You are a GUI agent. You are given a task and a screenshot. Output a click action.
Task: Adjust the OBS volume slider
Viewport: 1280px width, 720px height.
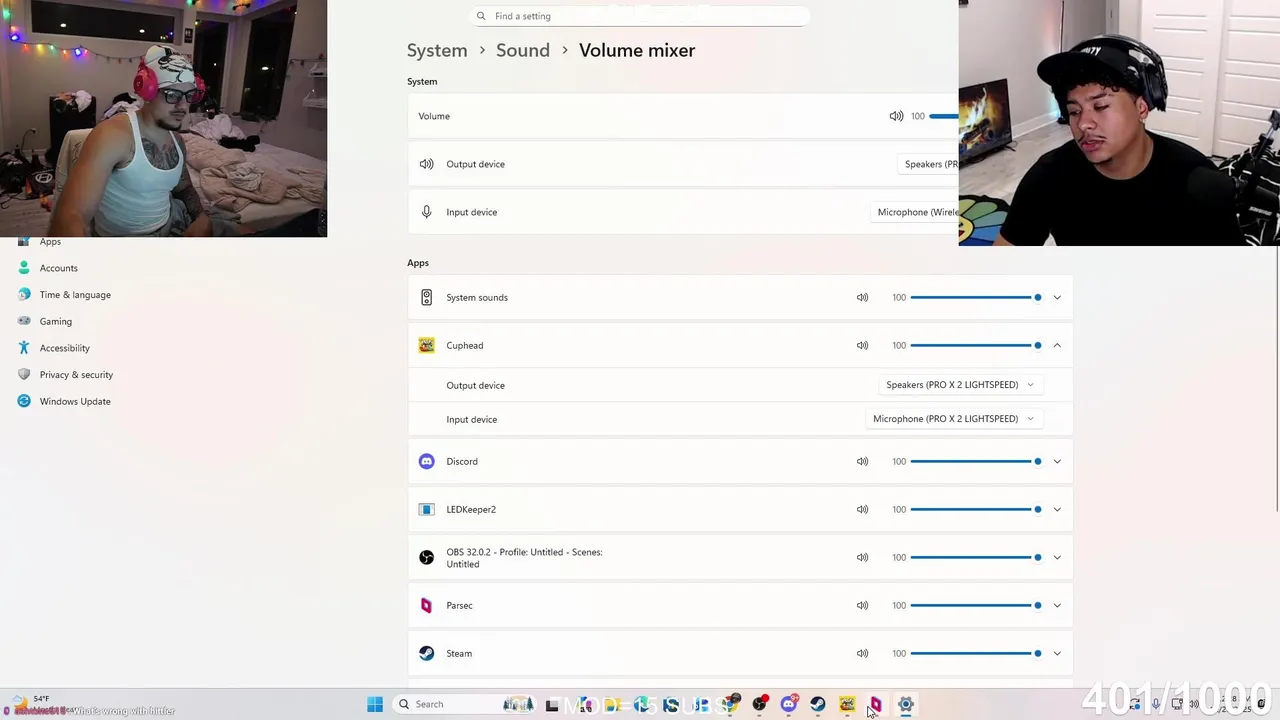[976, 557]
